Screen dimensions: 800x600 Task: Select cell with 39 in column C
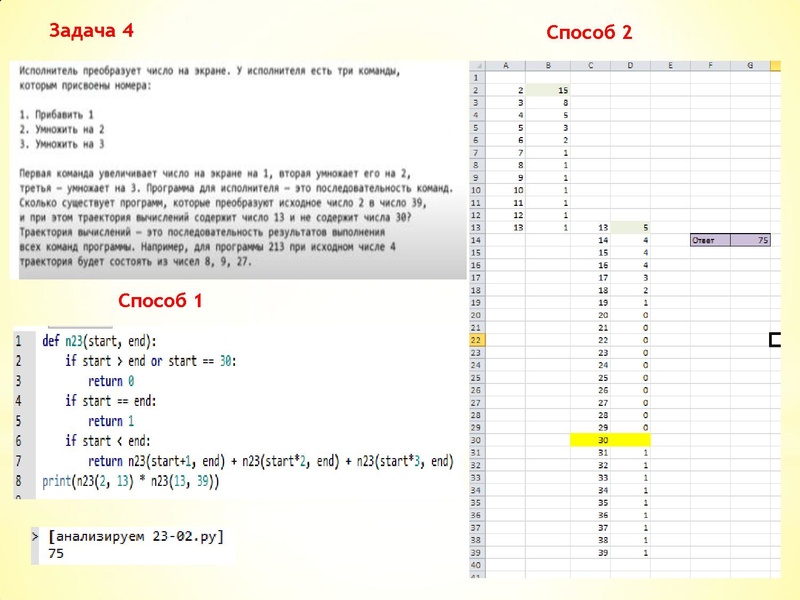(x=601, y=553)
